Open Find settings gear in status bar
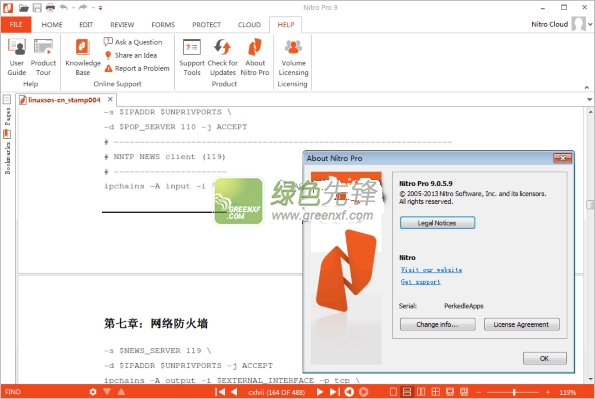Screen dimensions: 595x399 (93, 392)
